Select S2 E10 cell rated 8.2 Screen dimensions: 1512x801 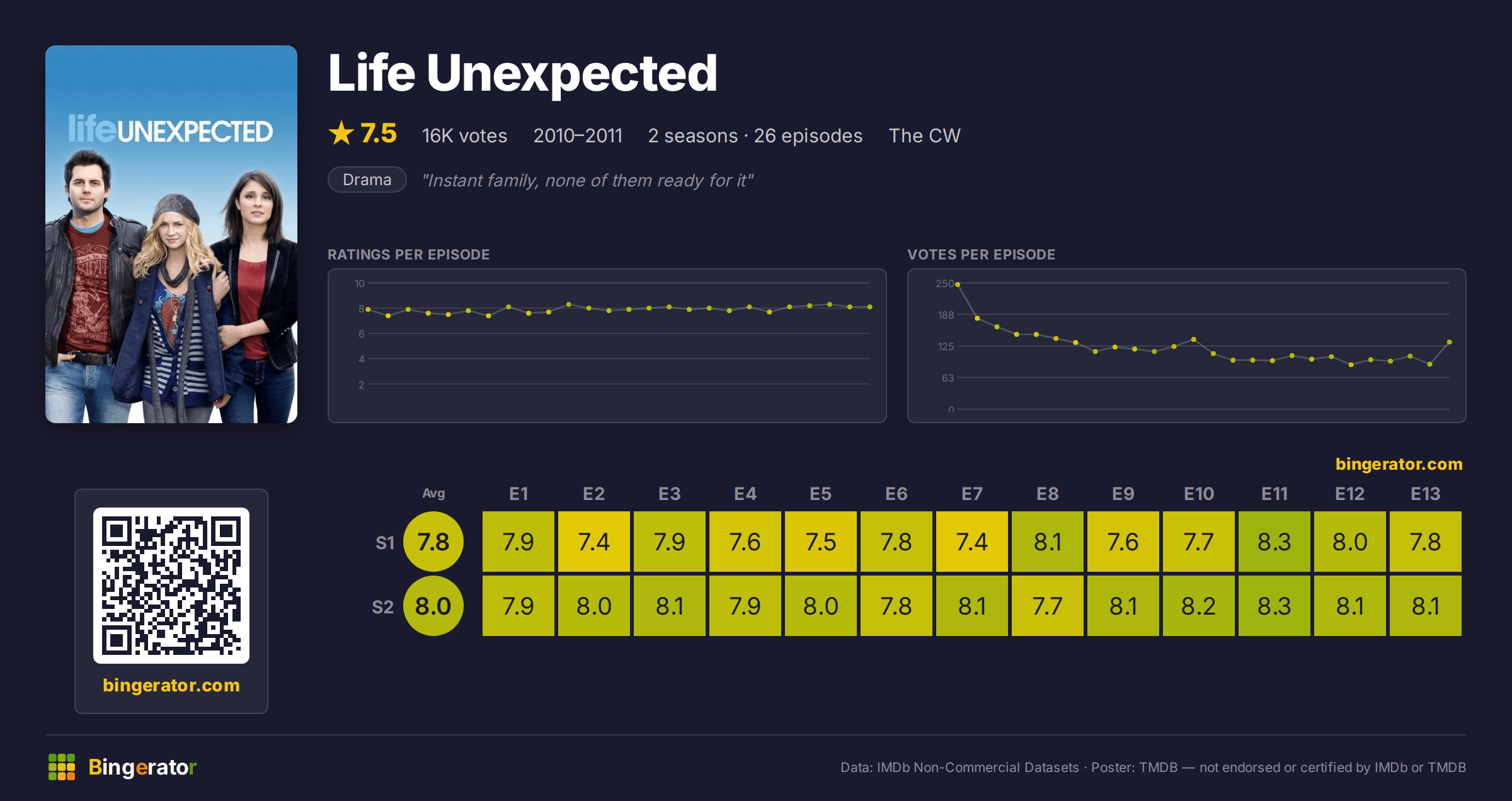[1199, 606]
